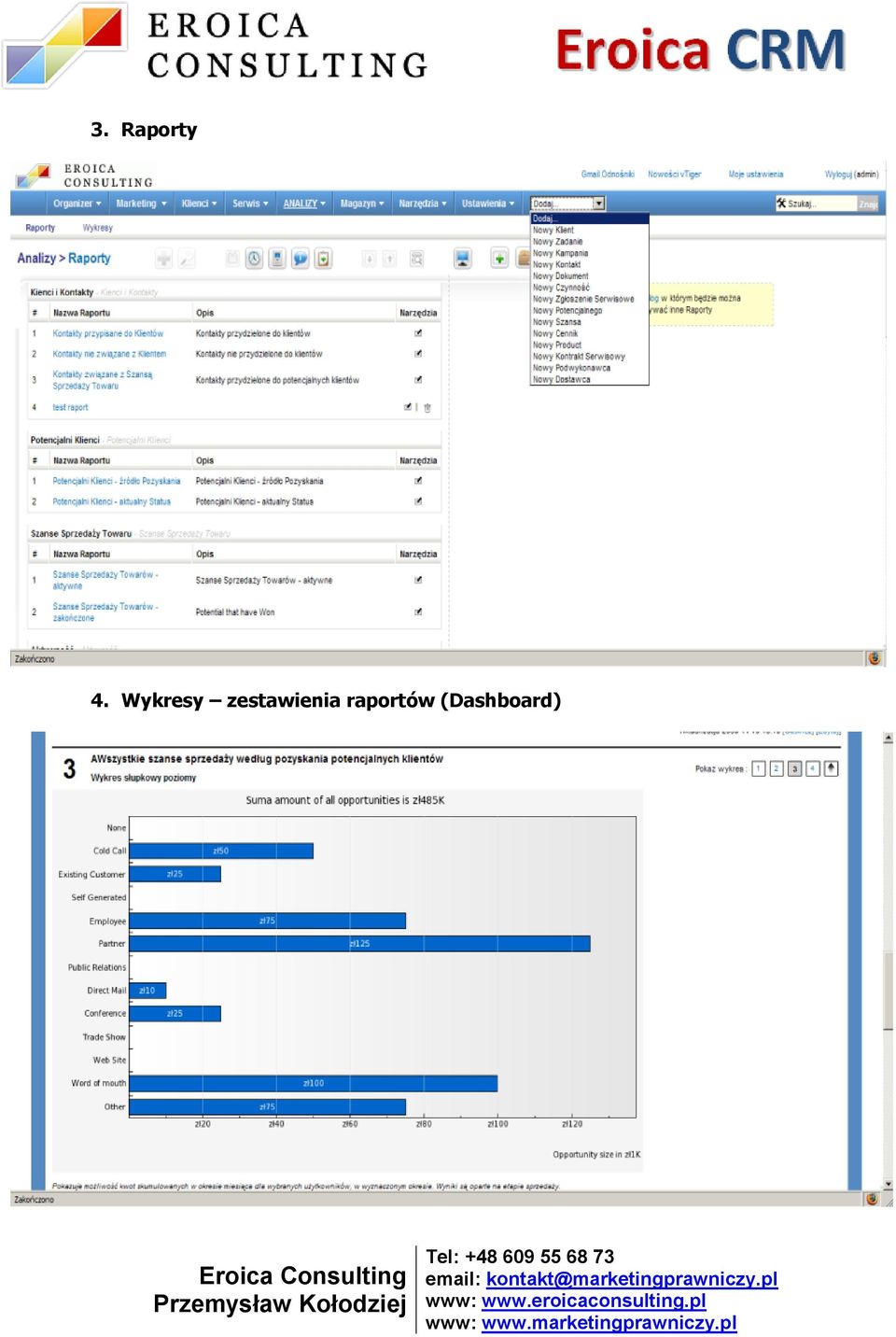The image size is (896, 1337).
Task: Click the Dashboard vertical scrollbar thumb
Action: (888, 991)
